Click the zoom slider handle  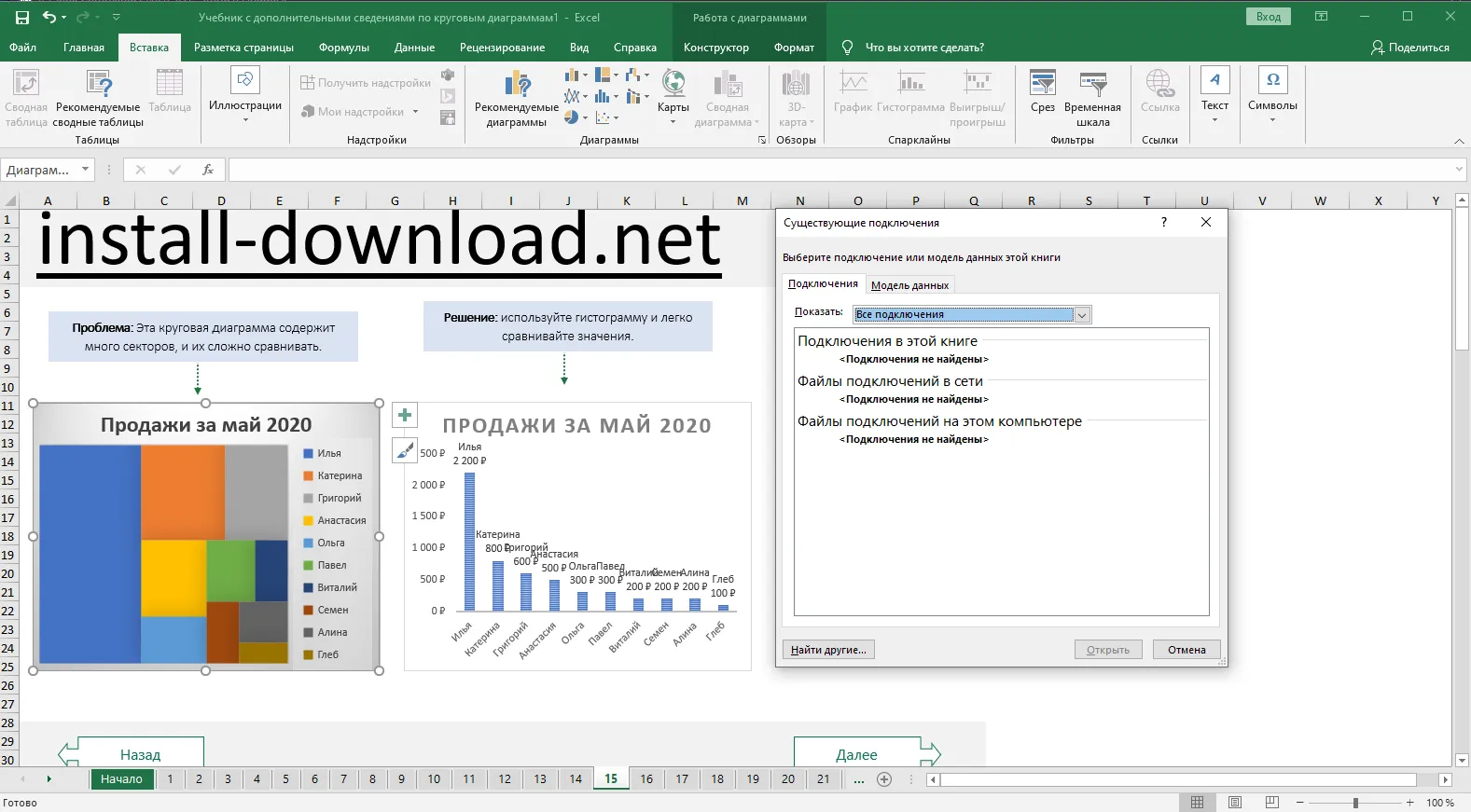click(1355, 803)
